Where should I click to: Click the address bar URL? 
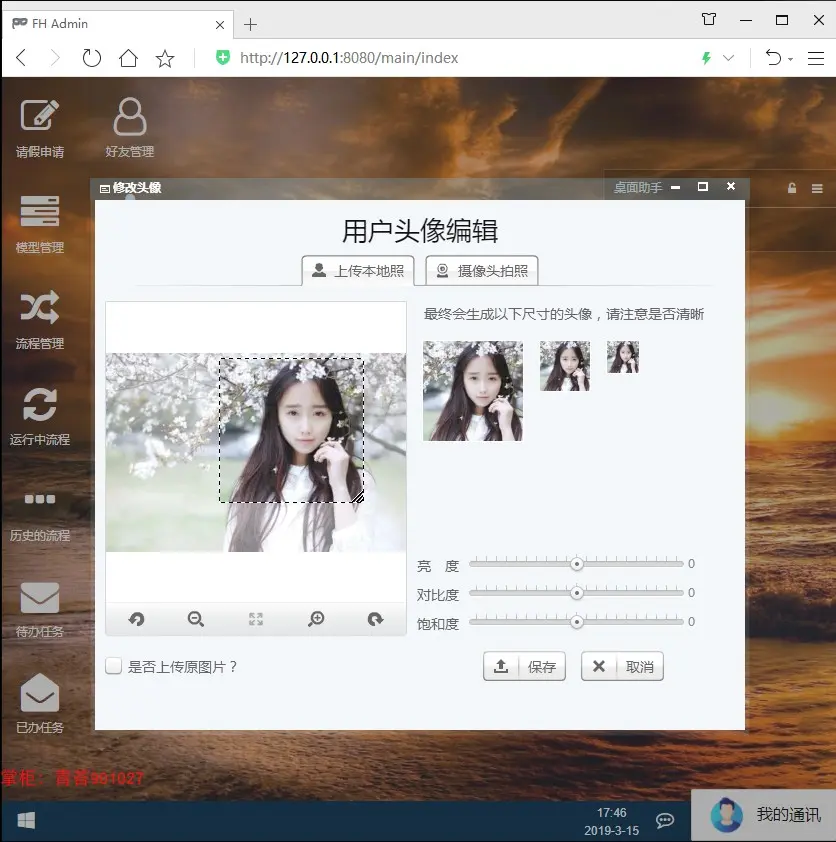pyautogui.click(x=349, y=58)
